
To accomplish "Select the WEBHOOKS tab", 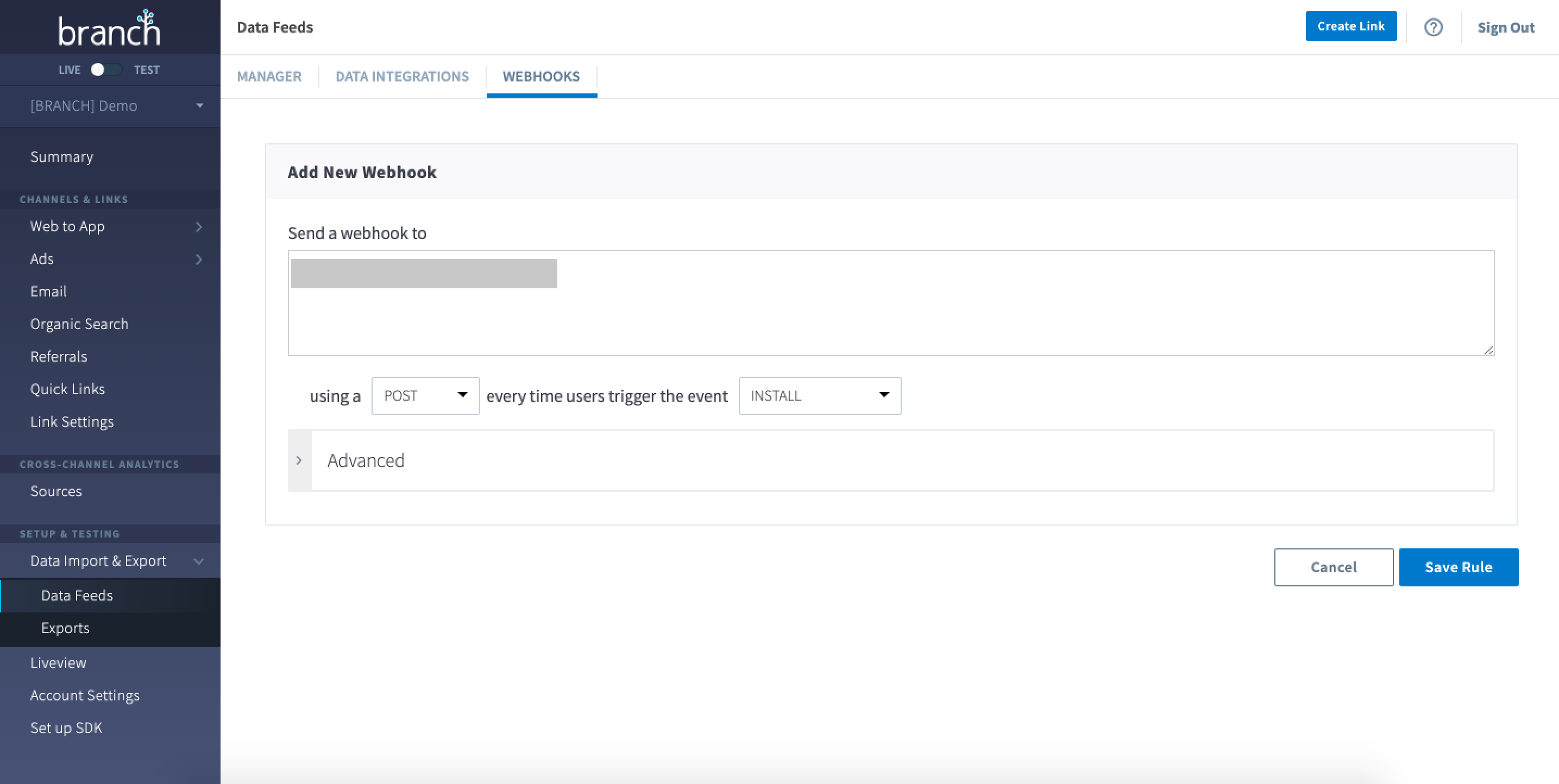I will [541, 76].
